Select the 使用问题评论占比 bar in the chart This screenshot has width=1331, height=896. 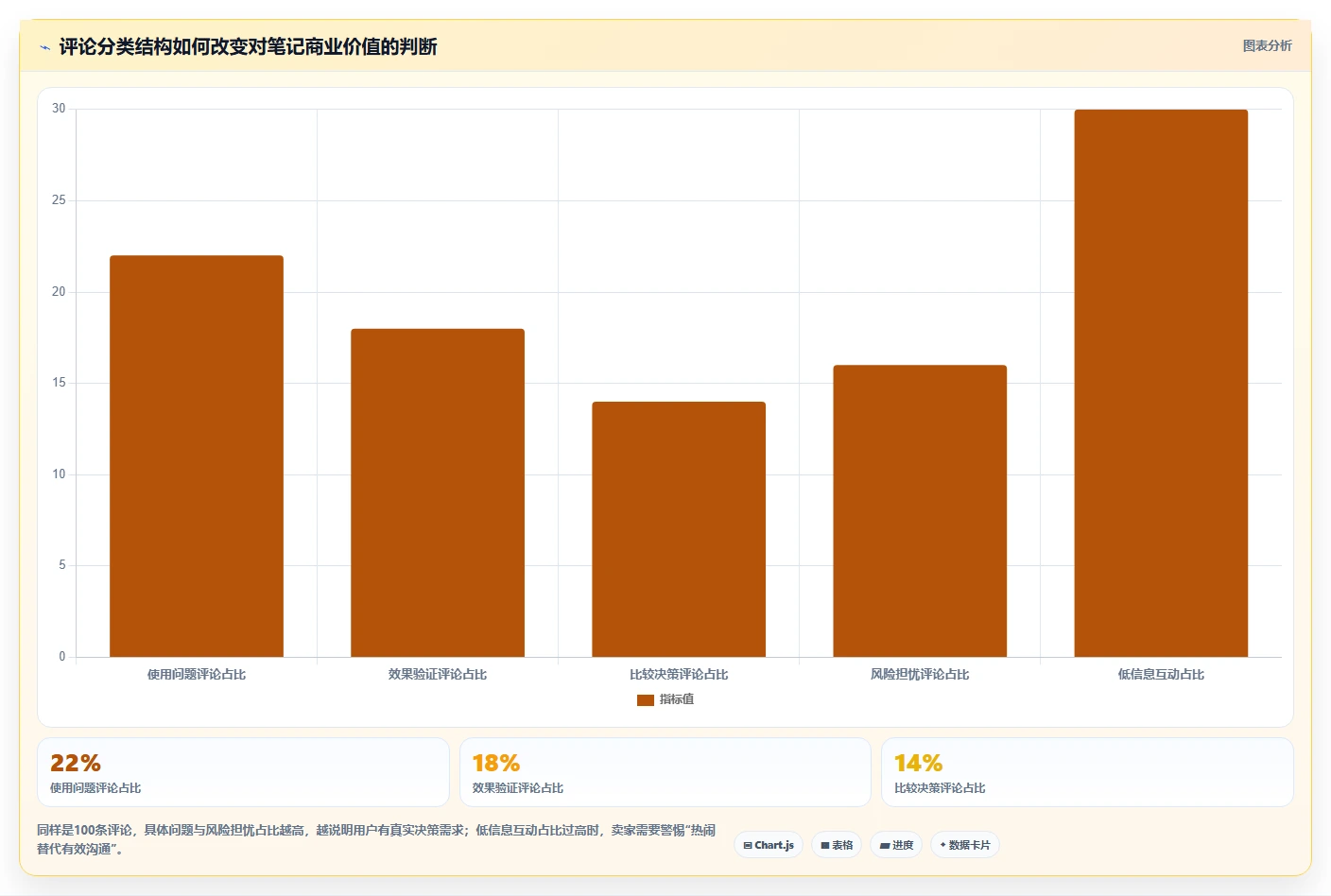[197, 457]
